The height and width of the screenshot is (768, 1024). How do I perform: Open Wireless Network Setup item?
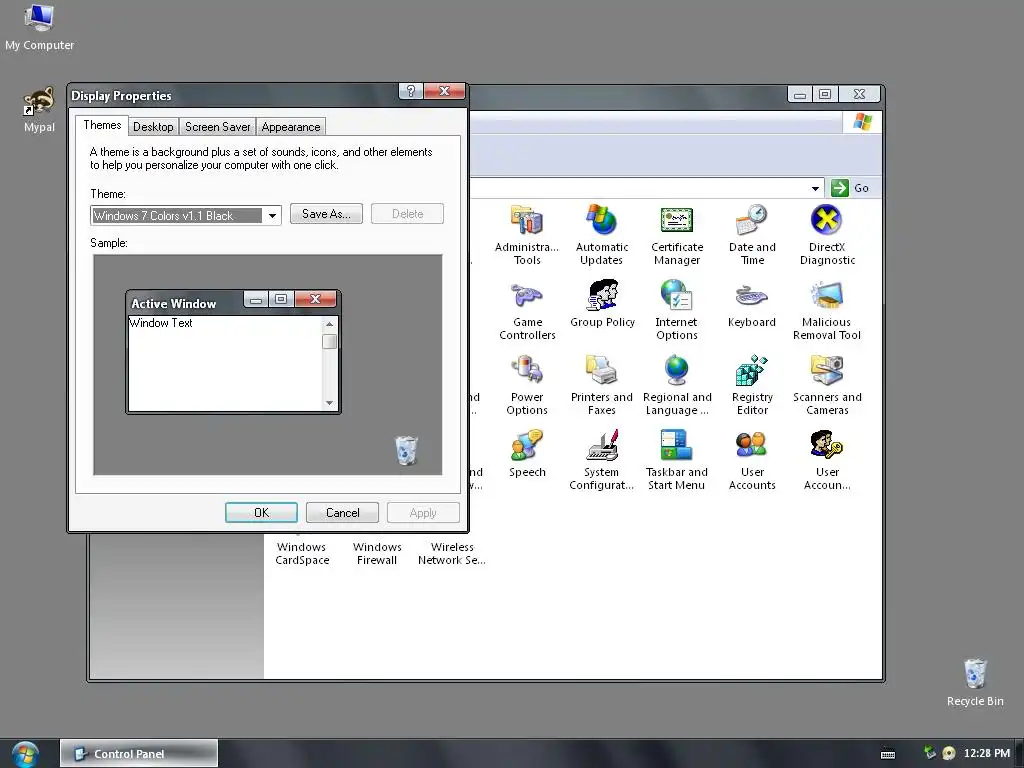[451, 553]
